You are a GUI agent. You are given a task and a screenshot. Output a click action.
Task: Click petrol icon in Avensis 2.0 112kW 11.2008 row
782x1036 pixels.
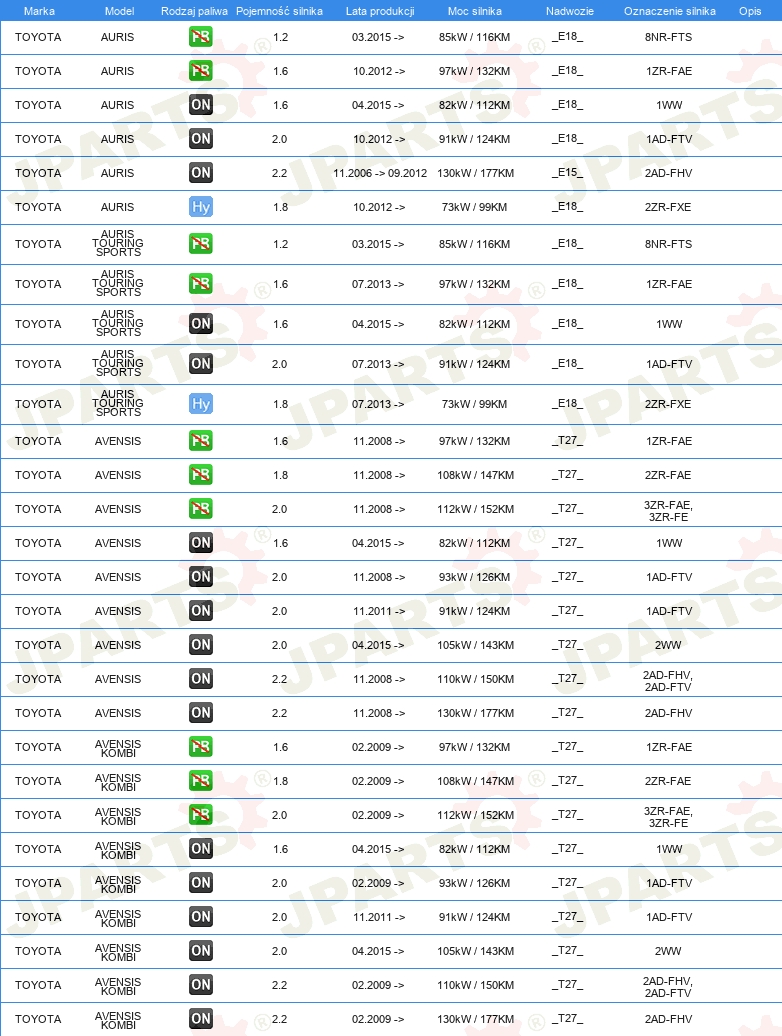pos(201,509)
